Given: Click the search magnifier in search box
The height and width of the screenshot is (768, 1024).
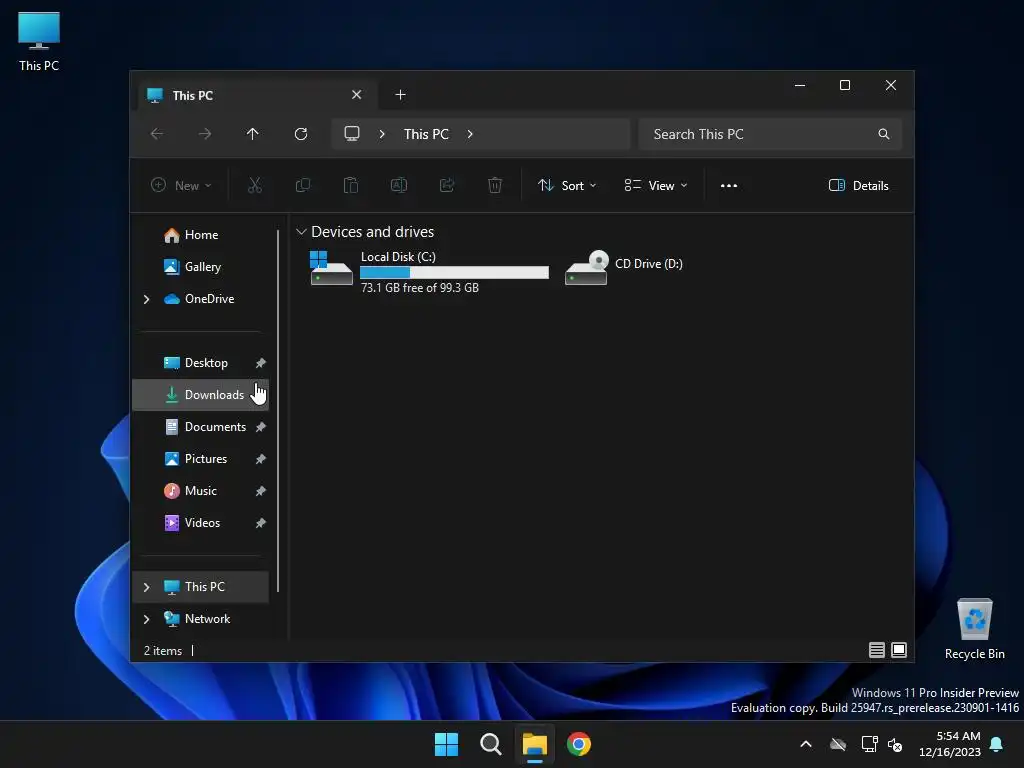Looking at the screenshot, I should tap(884, 134).
